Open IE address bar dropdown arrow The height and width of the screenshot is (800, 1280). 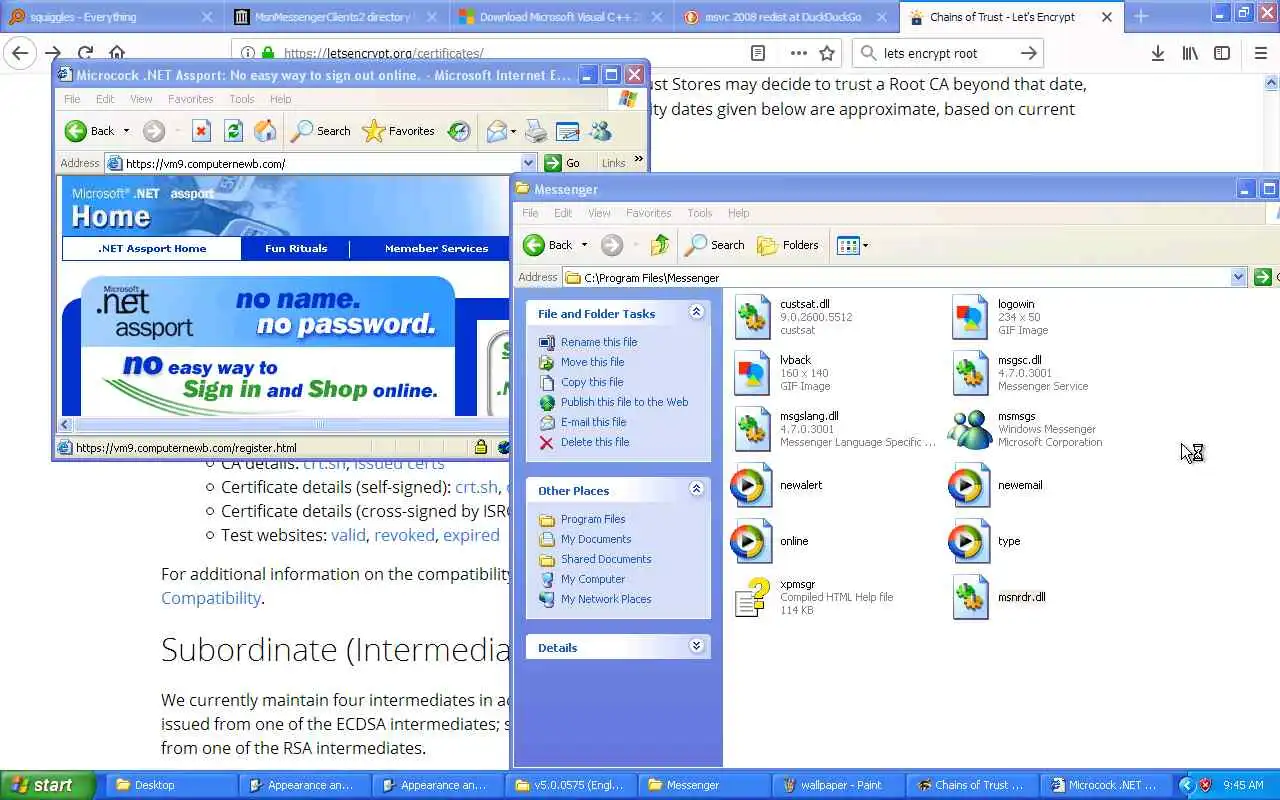pyautogui.click(x=529, y=163)
